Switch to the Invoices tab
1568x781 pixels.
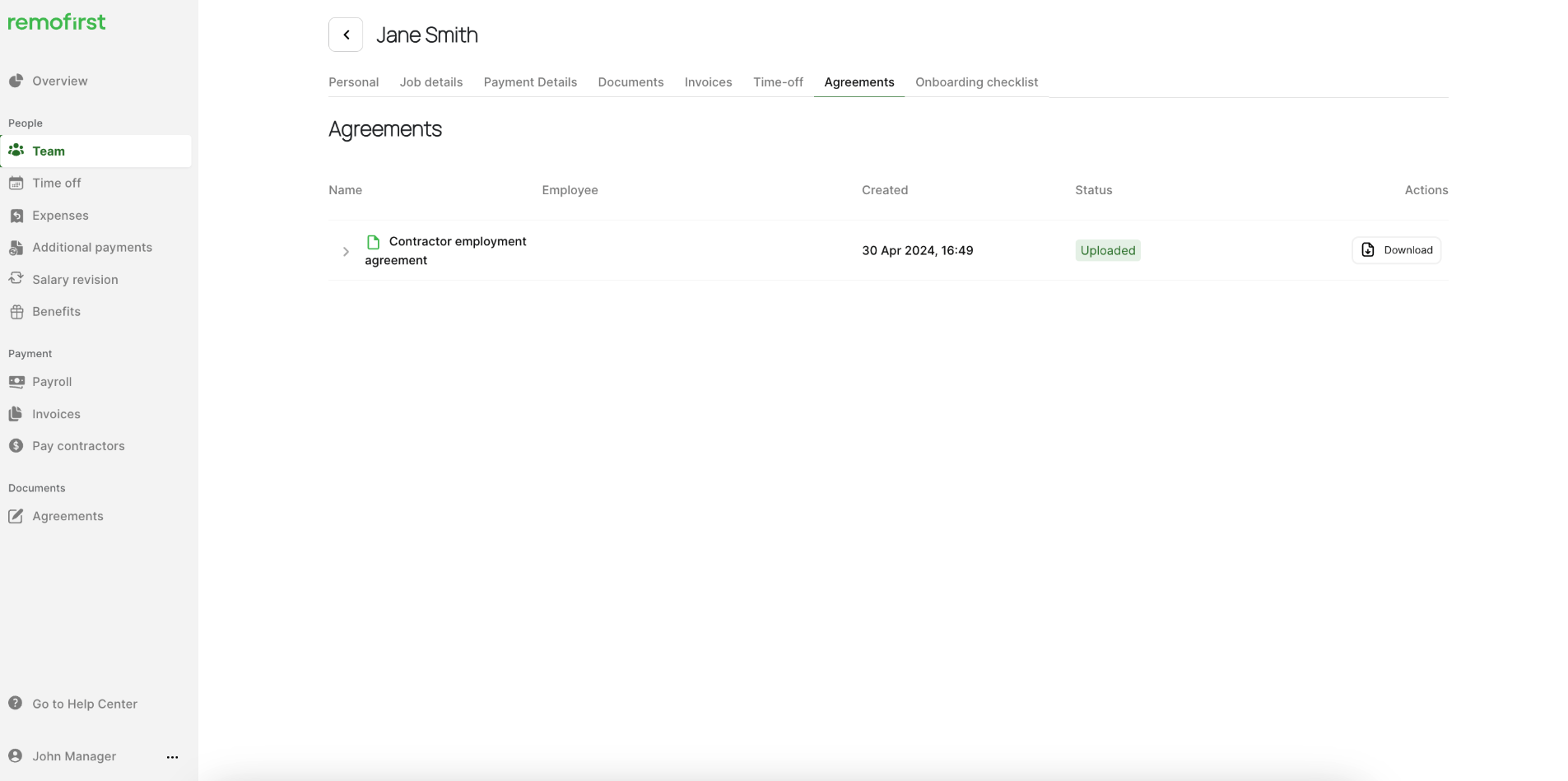tap(709, 82)
